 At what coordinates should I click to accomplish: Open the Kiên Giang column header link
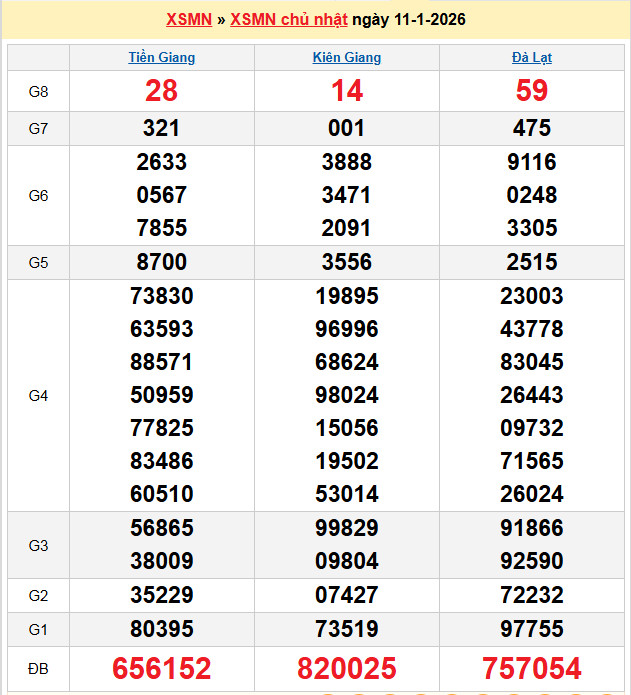point(347,57)
